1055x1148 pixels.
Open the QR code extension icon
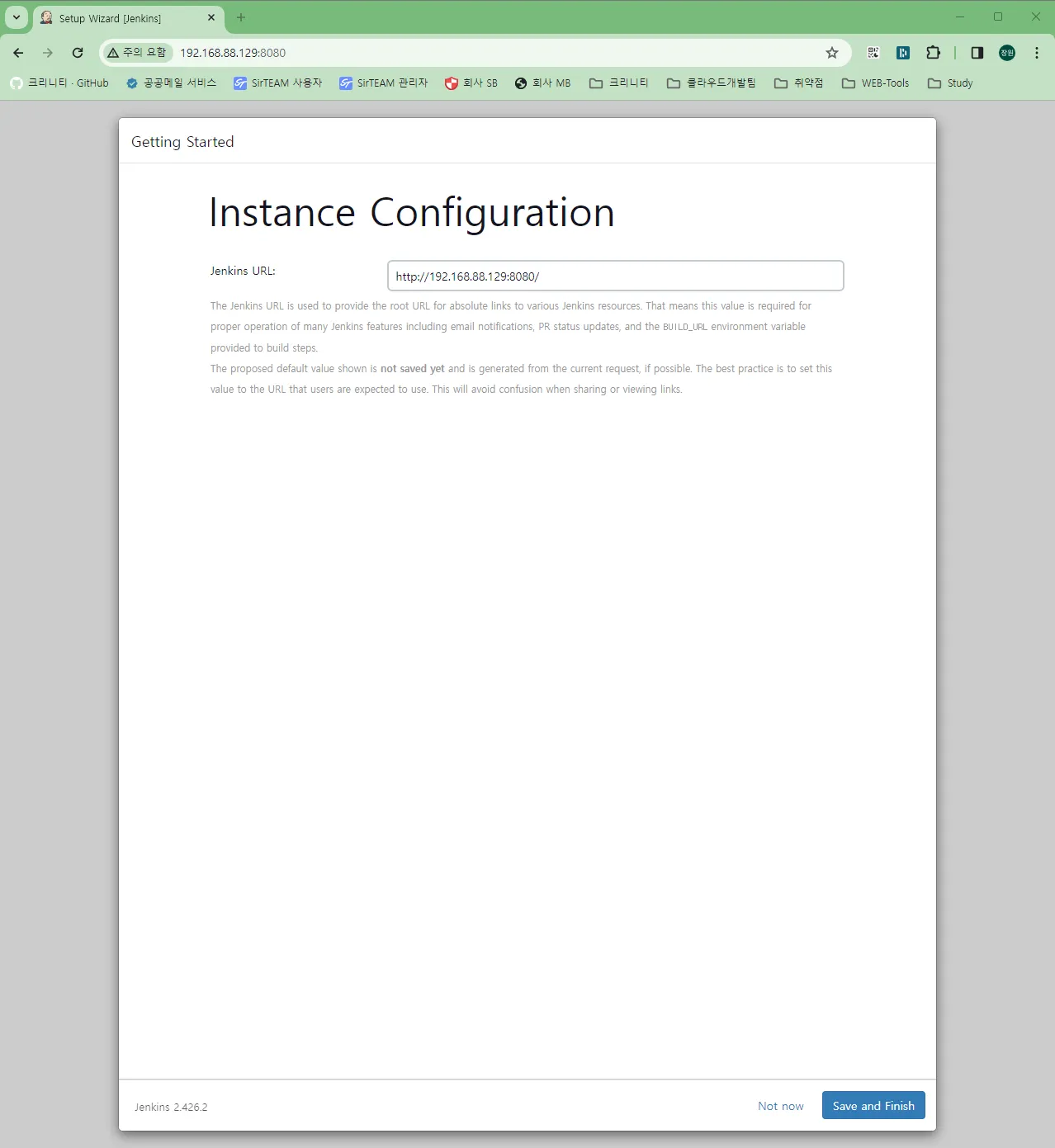click(x=873, y=53)
